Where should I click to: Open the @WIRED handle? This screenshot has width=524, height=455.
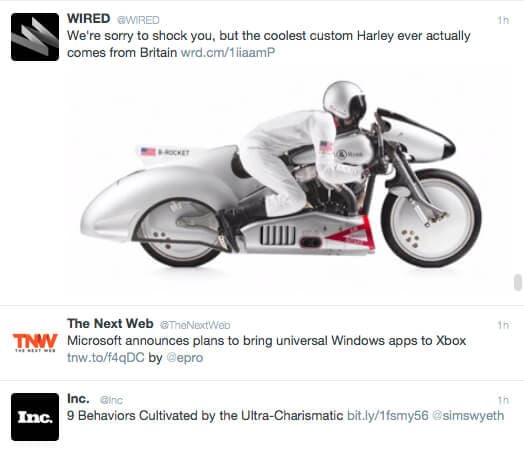coord(138,20)
